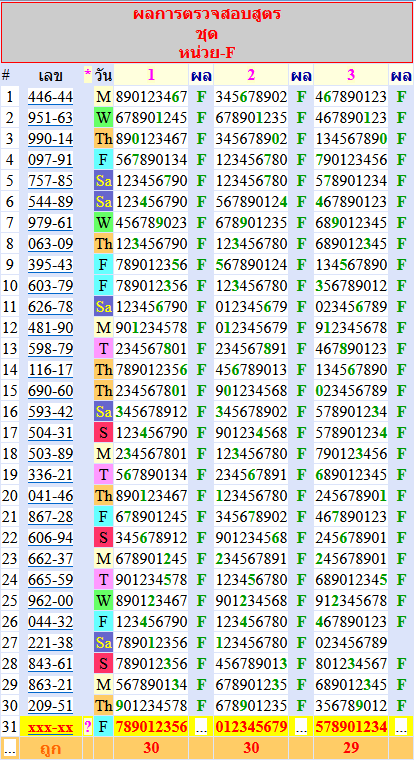The height and width of the screenshot is (763, 416).
Task: Click the total 29 under column 3
Action: [x=351, y=748]
